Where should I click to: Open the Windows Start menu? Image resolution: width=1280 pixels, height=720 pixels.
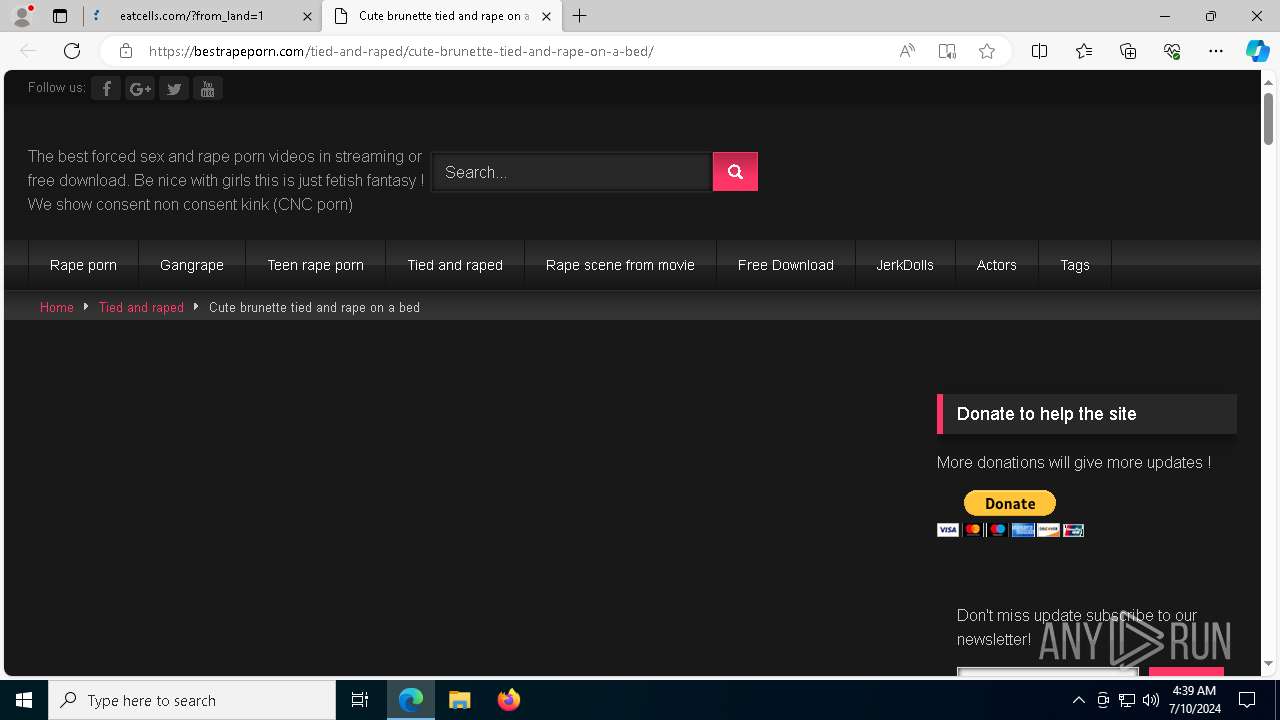pos(24,700)
